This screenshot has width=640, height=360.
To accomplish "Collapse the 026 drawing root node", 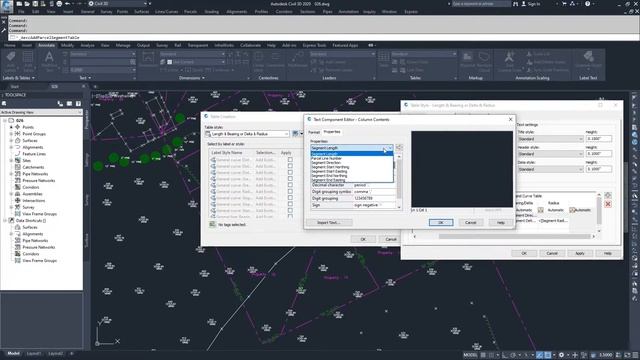I will click(x=5, y=120).
